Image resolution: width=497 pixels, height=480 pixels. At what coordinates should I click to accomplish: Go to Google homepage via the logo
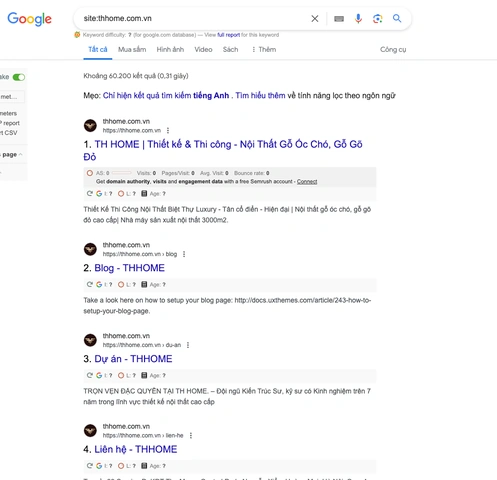(29, 19)
